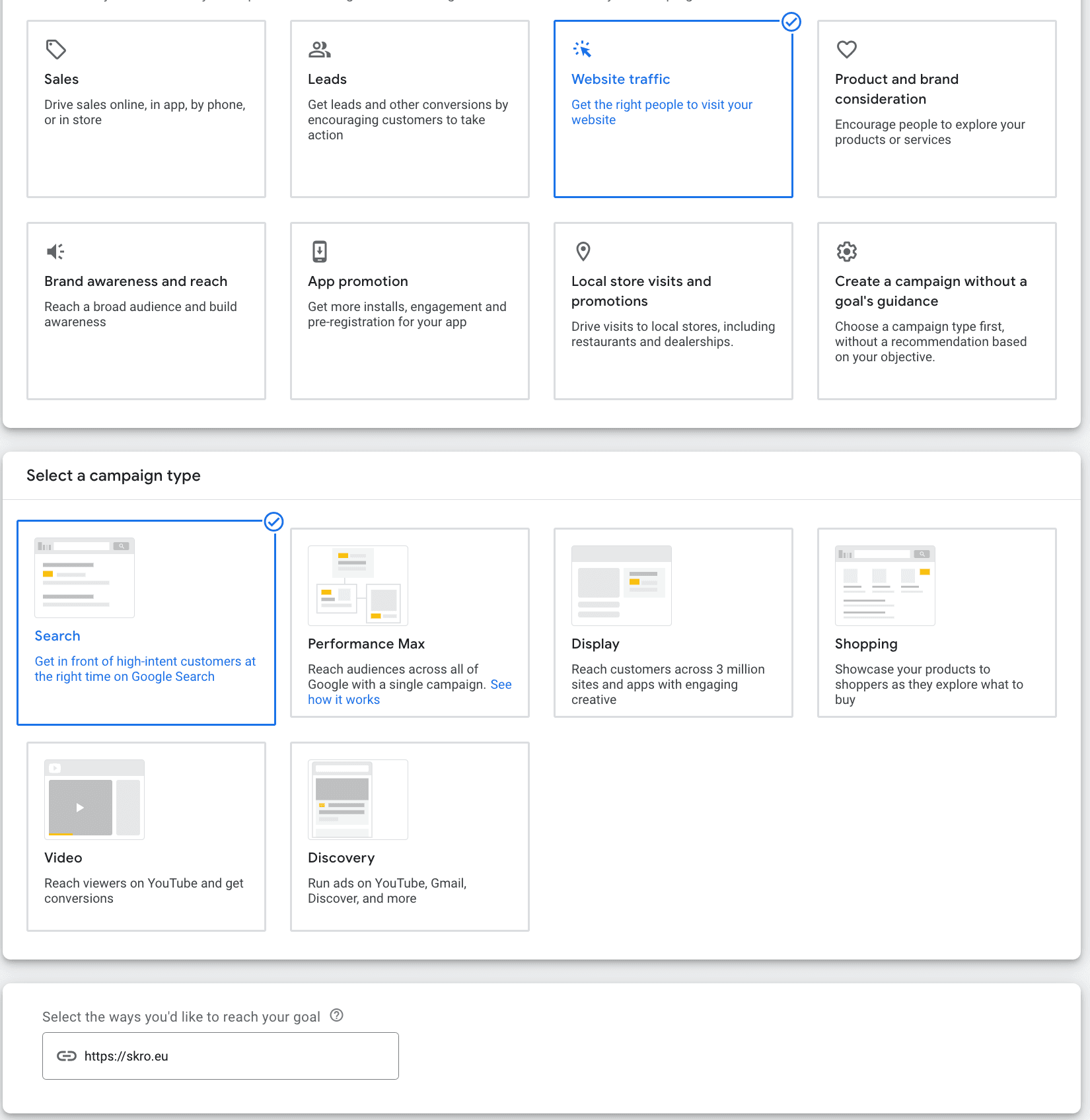1090x1120 pixels.
Task: Choose Product and brand consideration title
Action: [896, 89]
